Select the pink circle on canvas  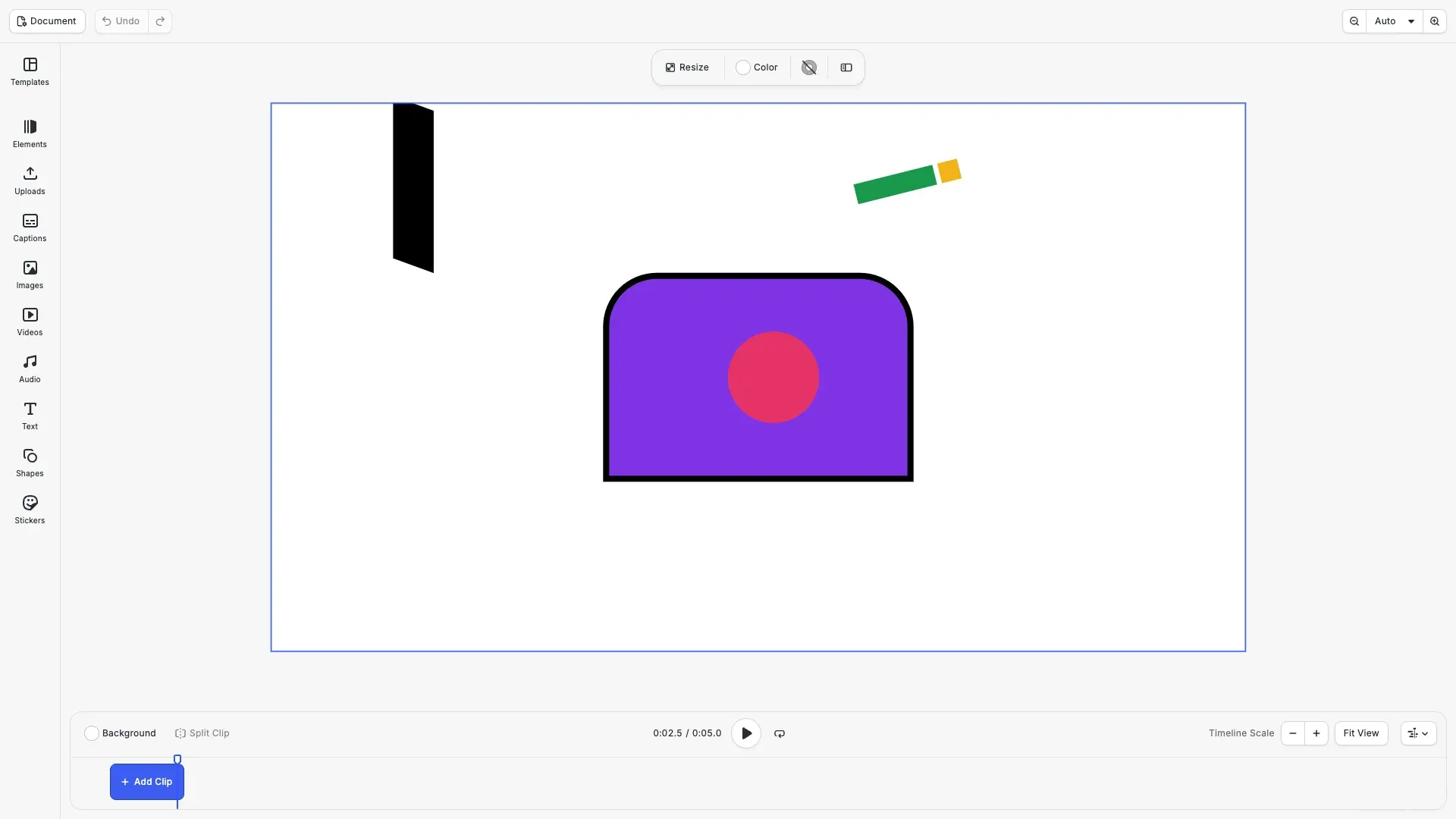[x=773, y=377]
